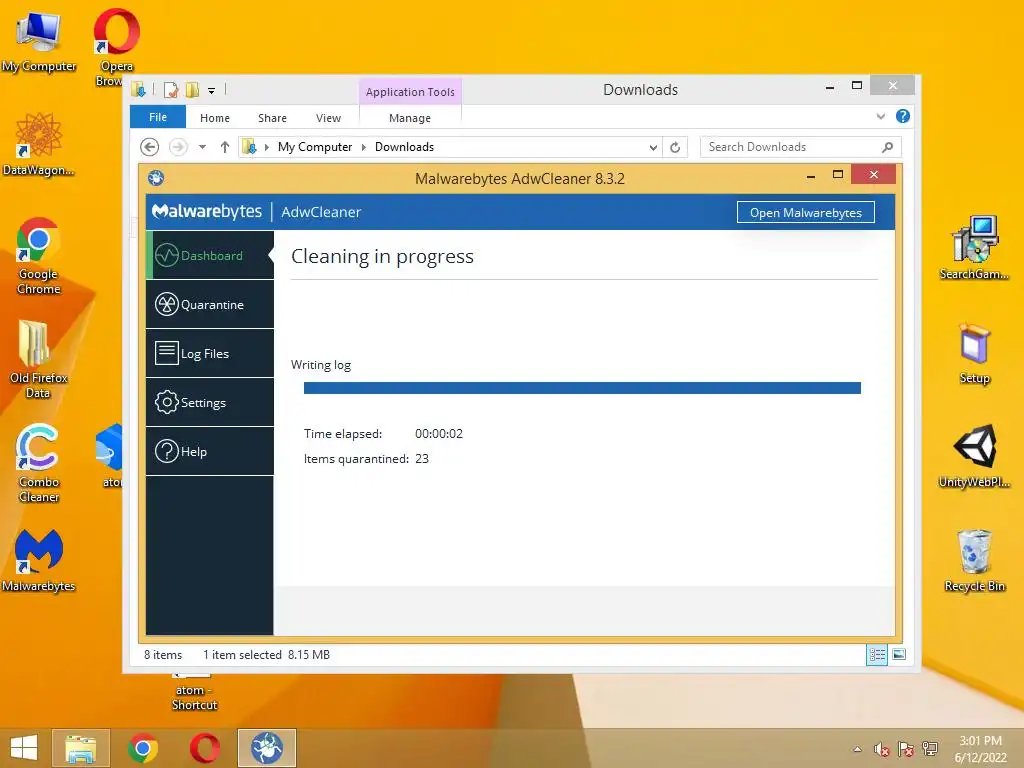Click the cleaning progress bar
Viewport: 1024px width, 768px height.
pos(582,388)
